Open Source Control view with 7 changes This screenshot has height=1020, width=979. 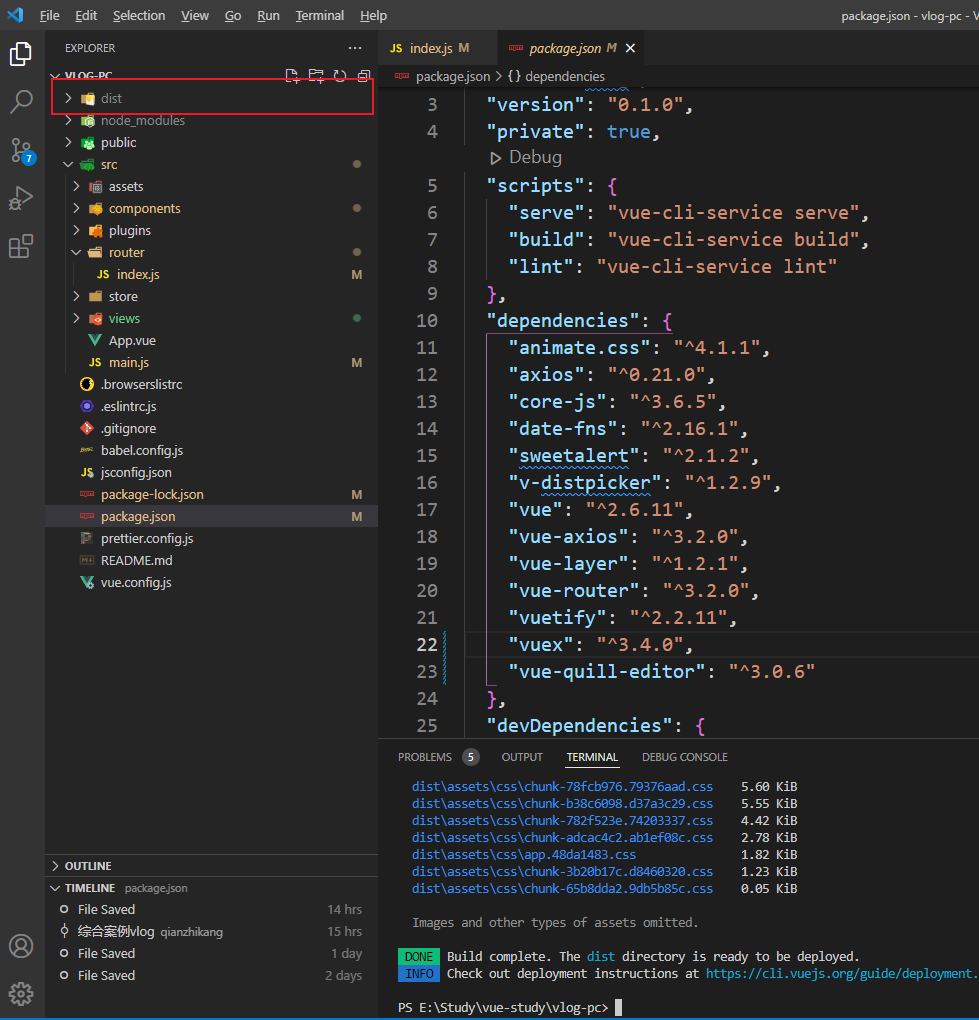click(21, 151)
